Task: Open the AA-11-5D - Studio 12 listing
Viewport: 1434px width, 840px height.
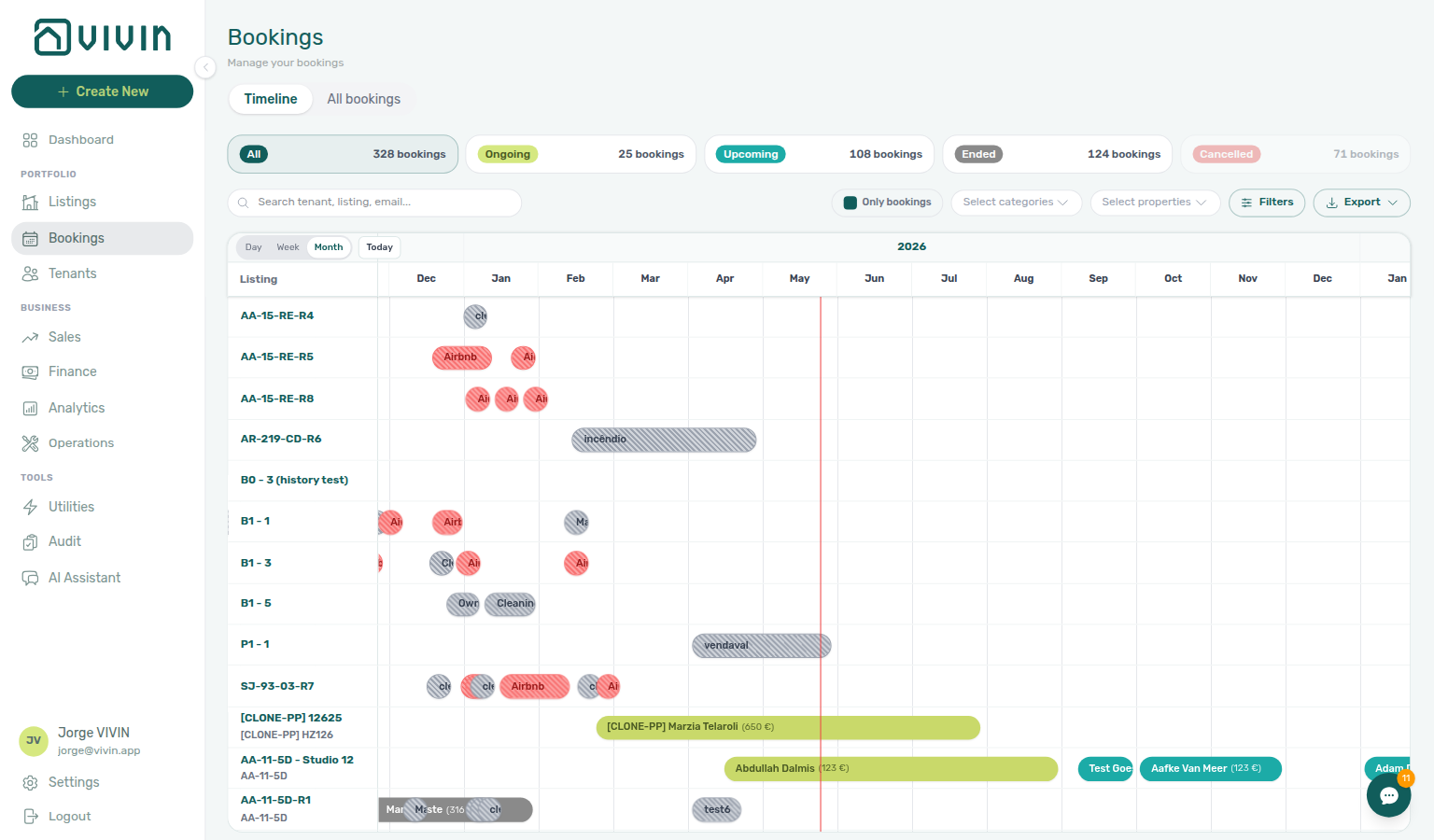Action: click(x=297, y=760)
